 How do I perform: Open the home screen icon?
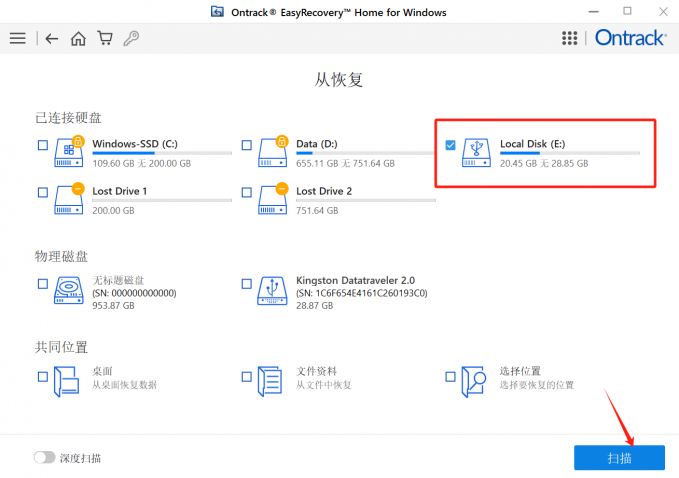coord(78,39)
